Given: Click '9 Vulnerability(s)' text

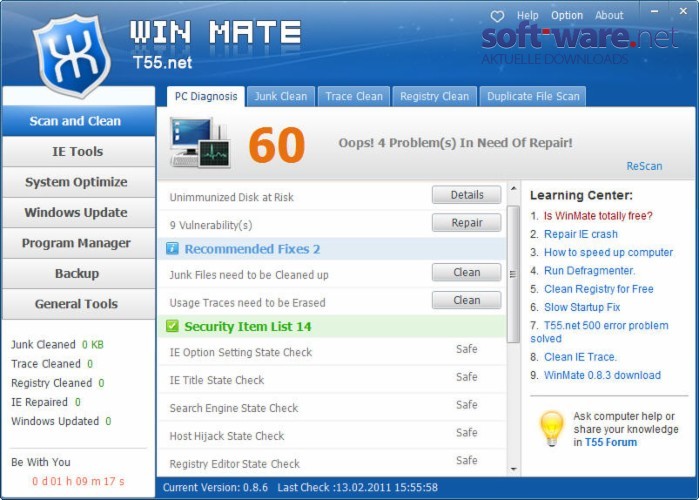Looking at the screenshot, I should coord(211,225).
